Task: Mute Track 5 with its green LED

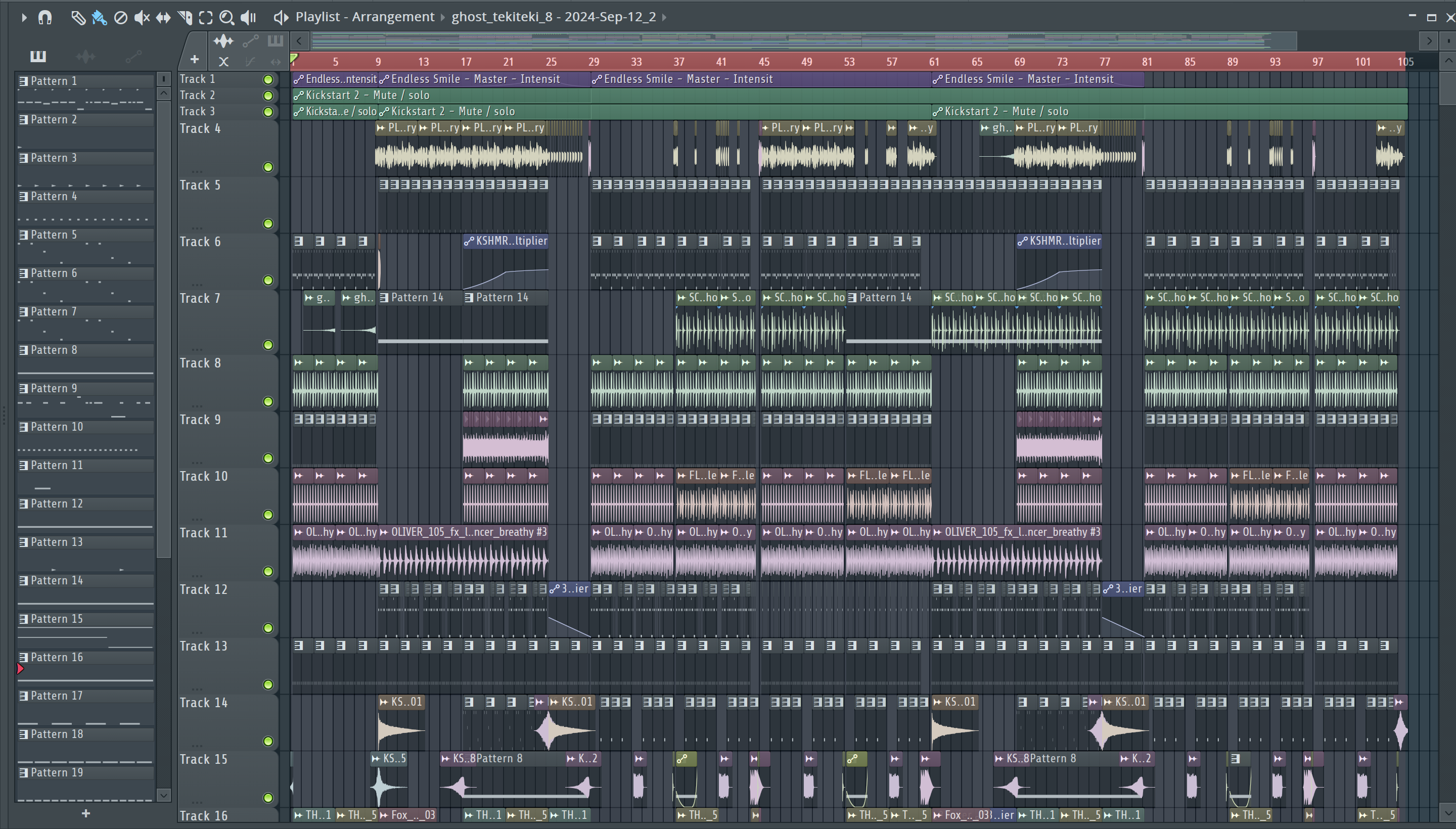Action: click(267, 224)
